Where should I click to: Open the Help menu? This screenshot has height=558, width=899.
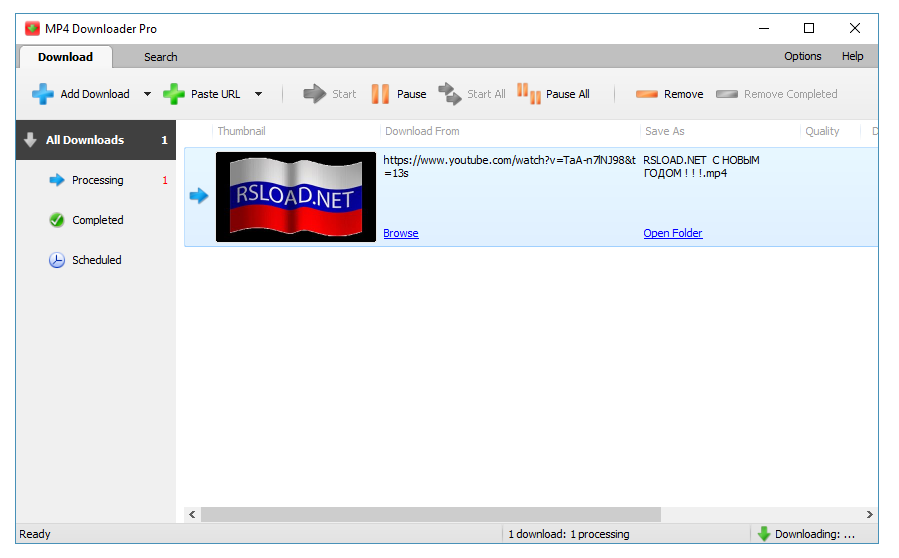point(853,56)
